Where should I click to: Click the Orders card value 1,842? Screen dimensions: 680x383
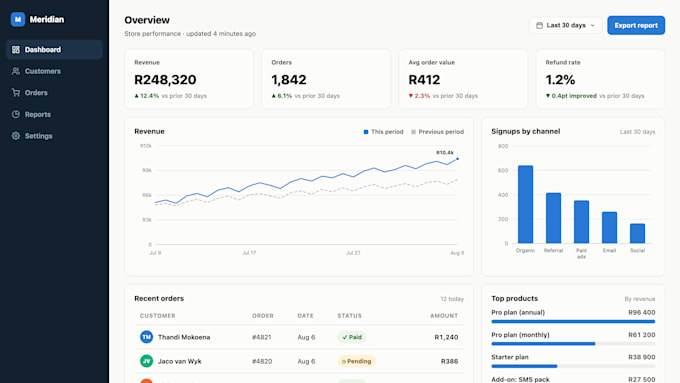pos(289,80)
